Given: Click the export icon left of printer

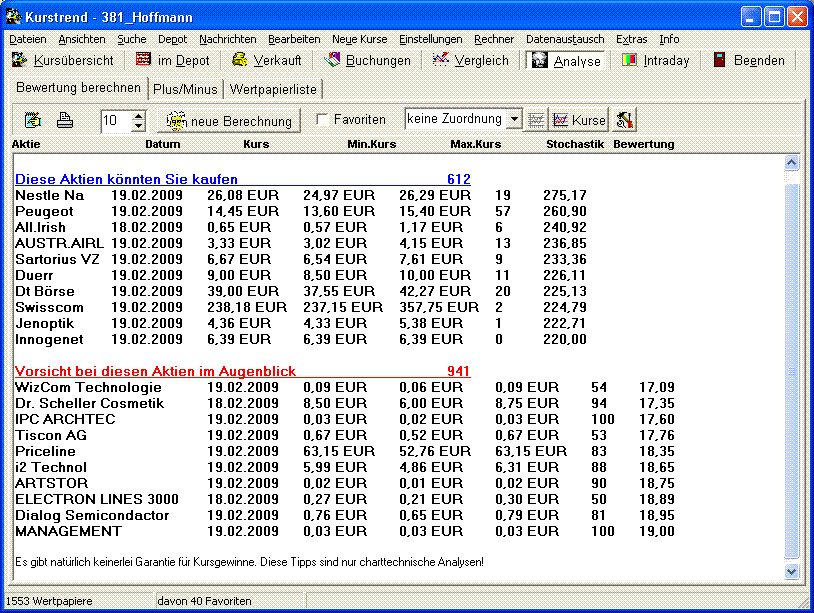Looking at the screenshot, I should (33, 120).
